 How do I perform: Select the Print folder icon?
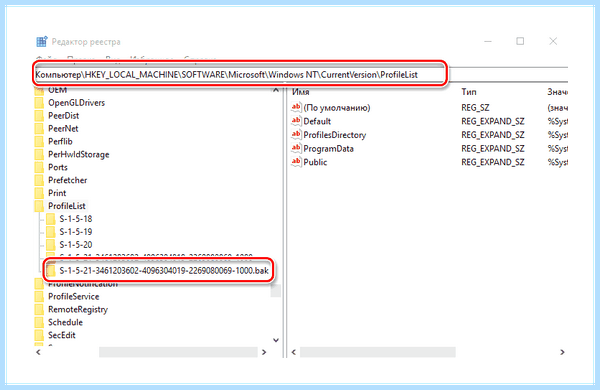click(x=39, y=193)
